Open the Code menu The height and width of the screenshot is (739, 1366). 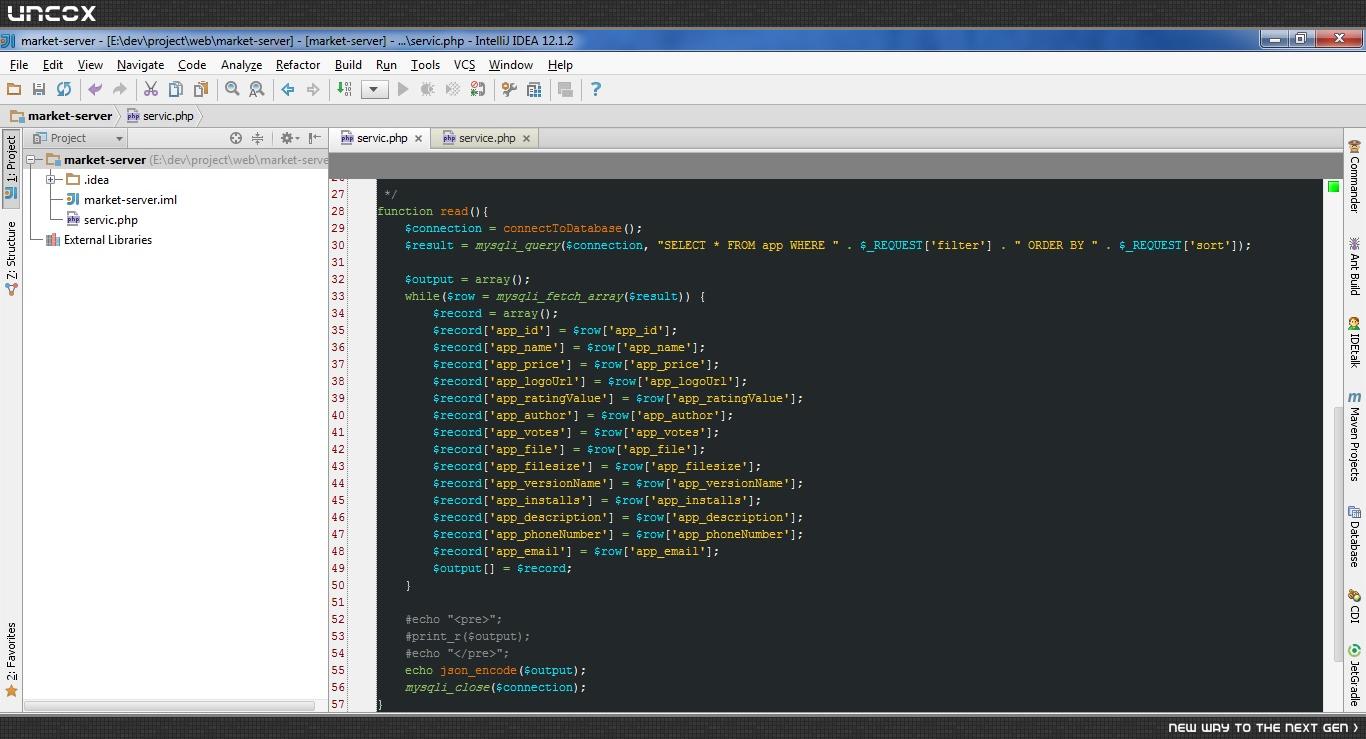(x=192, y=64)
